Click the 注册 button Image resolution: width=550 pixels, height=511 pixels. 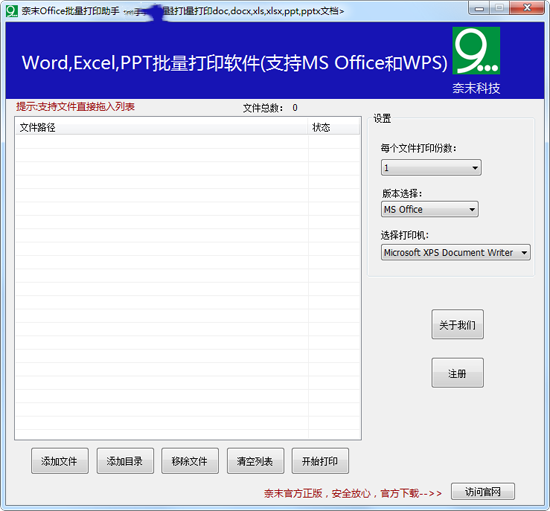click(x=457, y=373)
